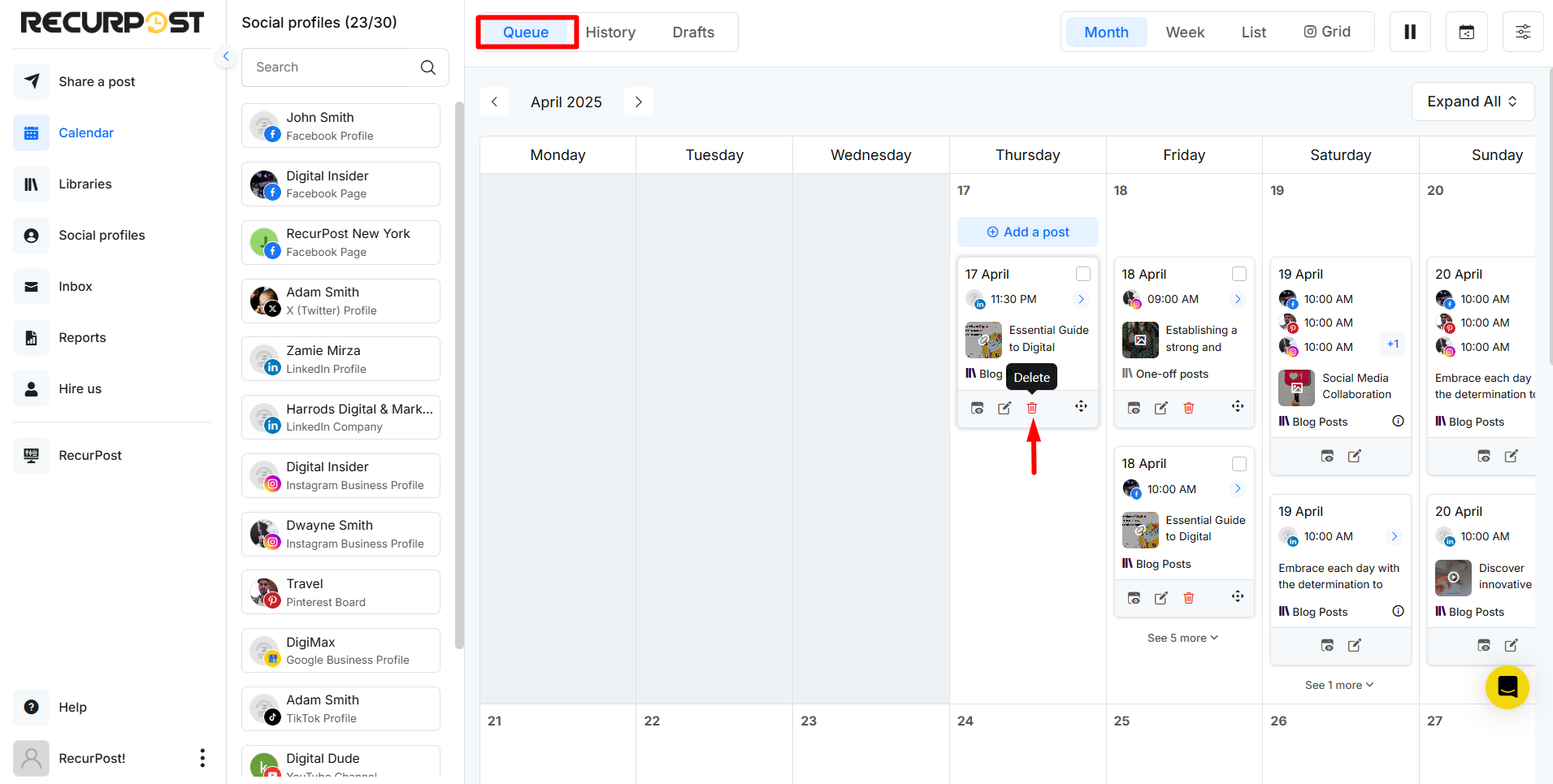Switch to the Queue tab
This screenshot has width=1553, height=784.
coord(526,32)
